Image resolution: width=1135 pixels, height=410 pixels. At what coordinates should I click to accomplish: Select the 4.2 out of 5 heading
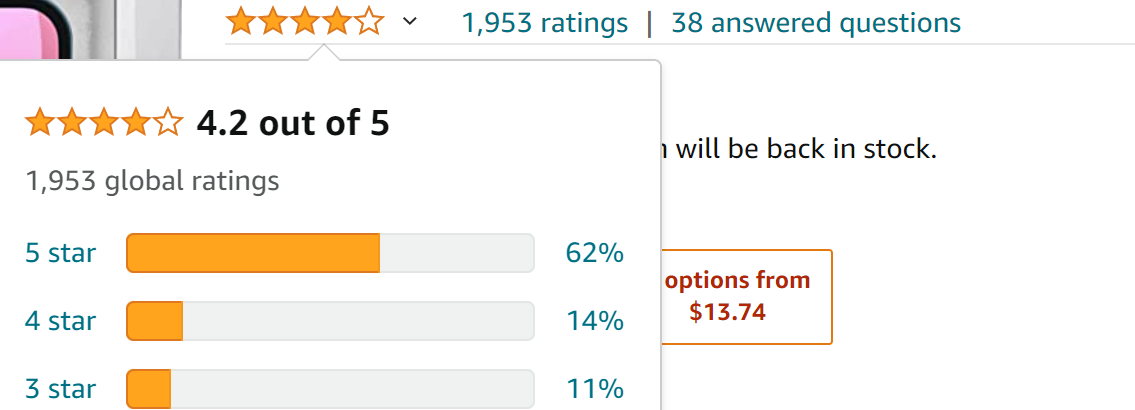click(293, 123)
